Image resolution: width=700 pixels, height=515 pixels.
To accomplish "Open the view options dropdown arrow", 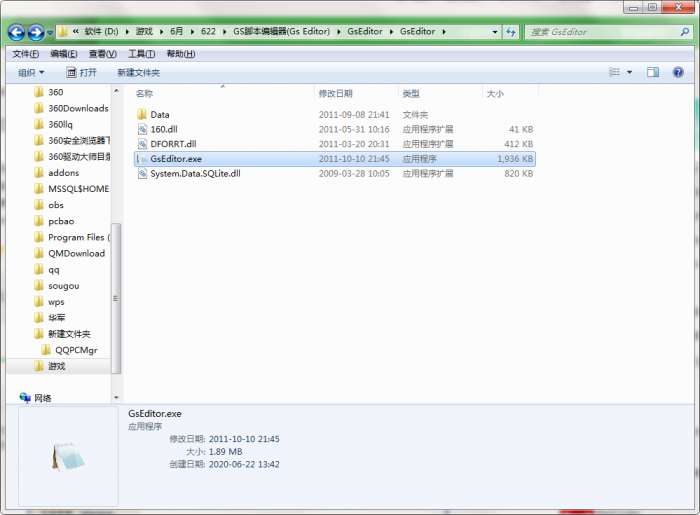I will (x=629, y=72).
